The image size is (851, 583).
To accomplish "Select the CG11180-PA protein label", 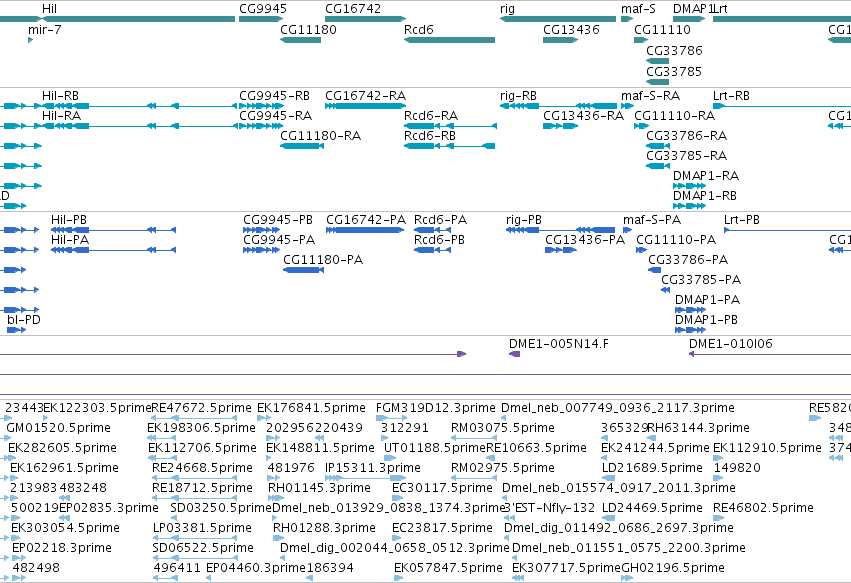I will click(x=323, y=260).
